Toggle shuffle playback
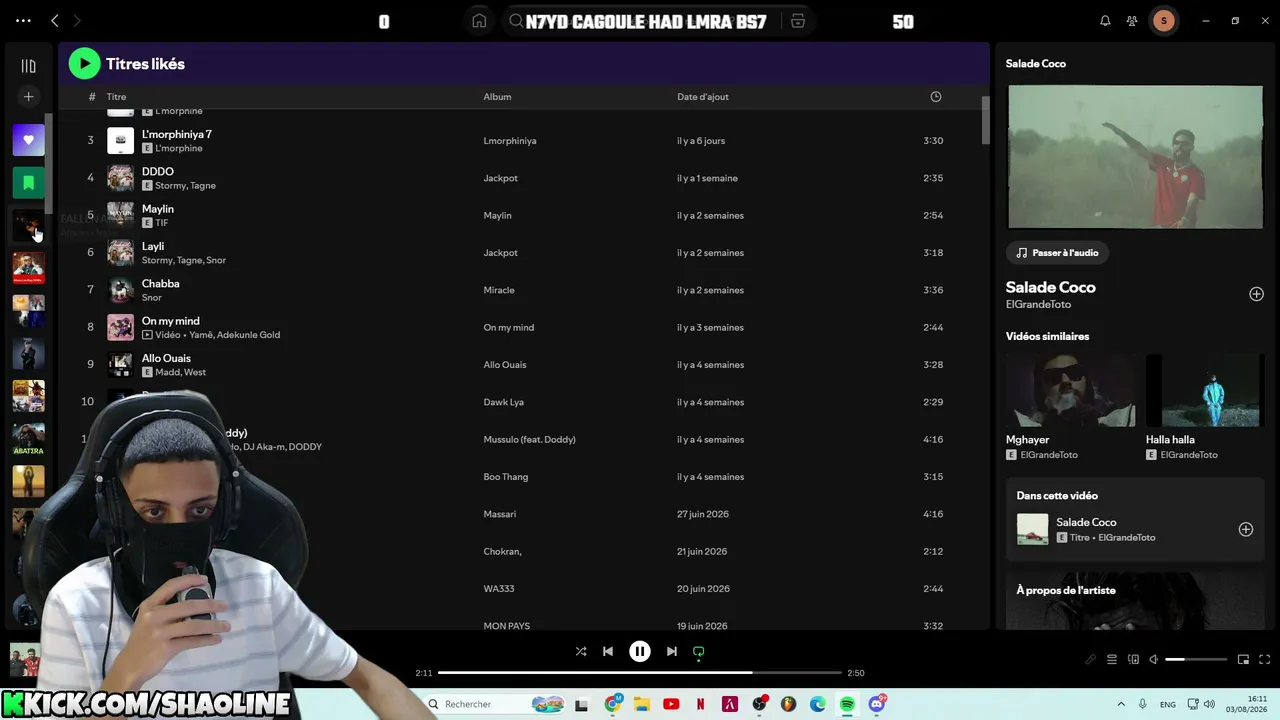 pos(581,651)
